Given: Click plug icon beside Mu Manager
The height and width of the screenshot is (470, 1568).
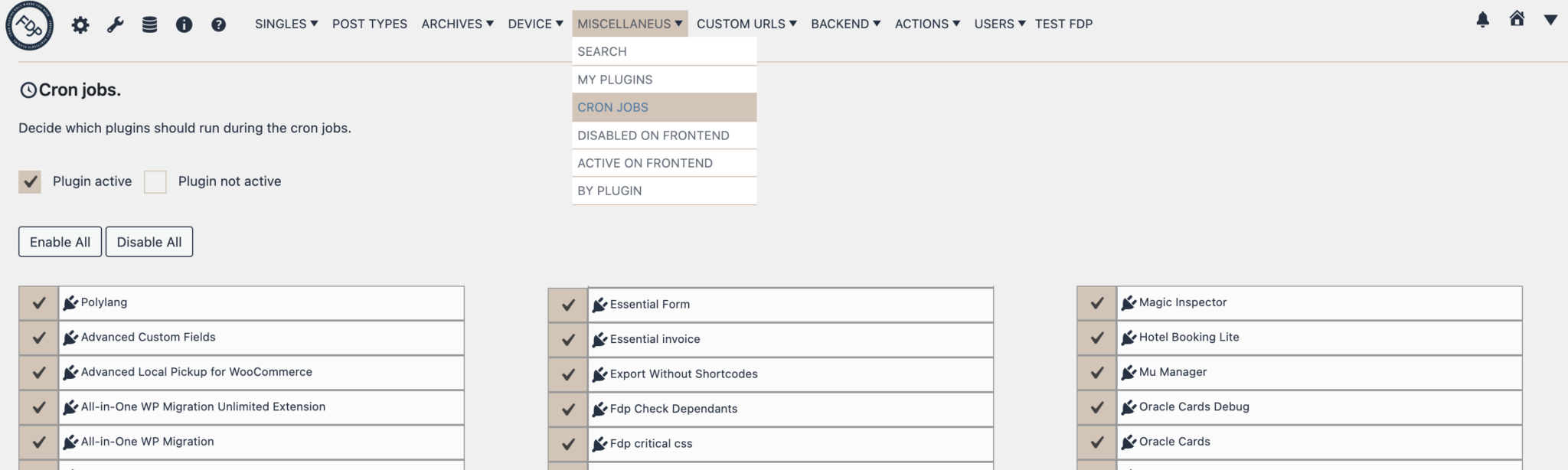Looking at the screenshot, I should tap(1129, 373).
